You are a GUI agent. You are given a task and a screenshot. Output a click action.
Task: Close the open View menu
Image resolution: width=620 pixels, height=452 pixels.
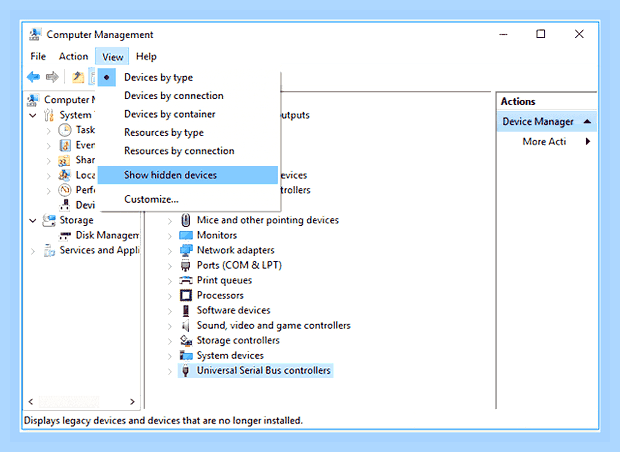click(112, 57)
